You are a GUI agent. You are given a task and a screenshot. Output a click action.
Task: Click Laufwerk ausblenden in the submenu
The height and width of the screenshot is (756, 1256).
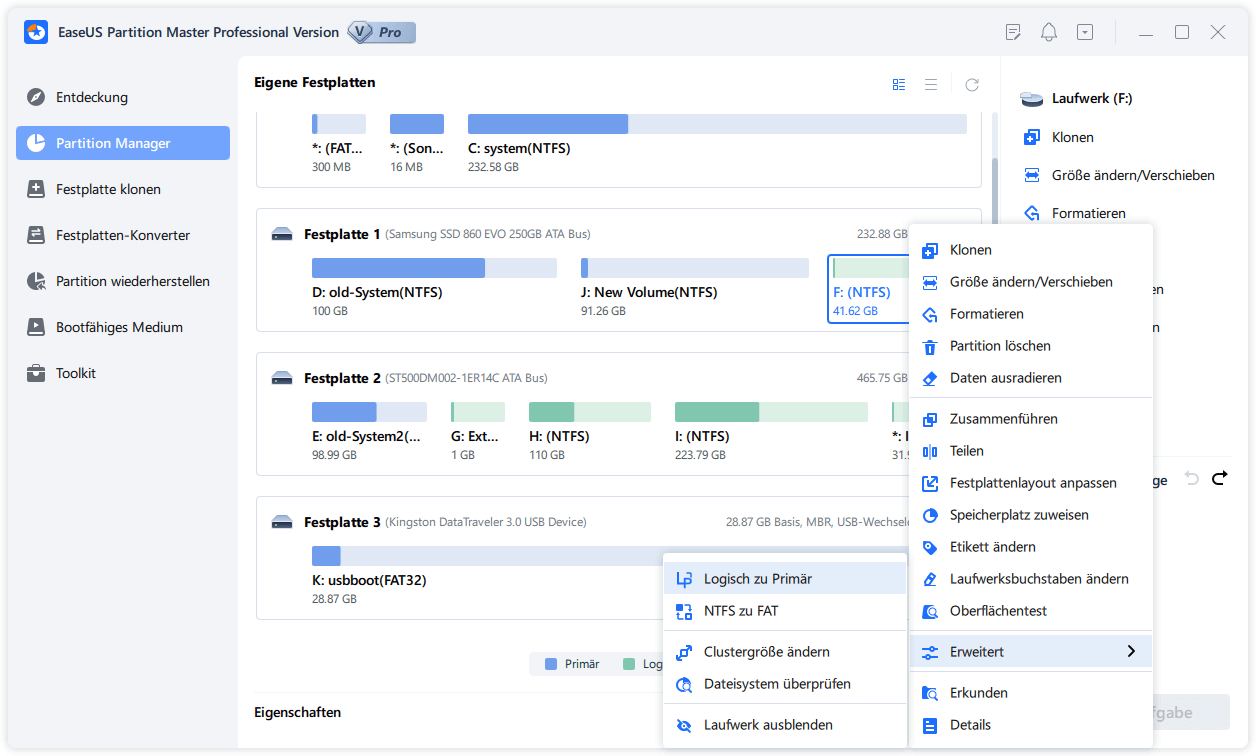click(x=785, y=725)
